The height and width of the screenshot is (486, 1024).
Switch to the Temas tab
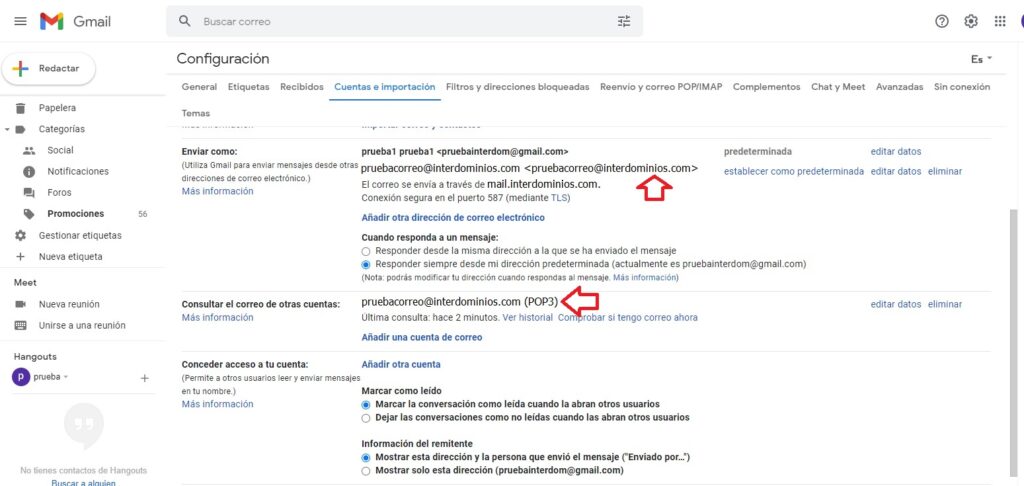pyautogui.click(x=196, y=113)
